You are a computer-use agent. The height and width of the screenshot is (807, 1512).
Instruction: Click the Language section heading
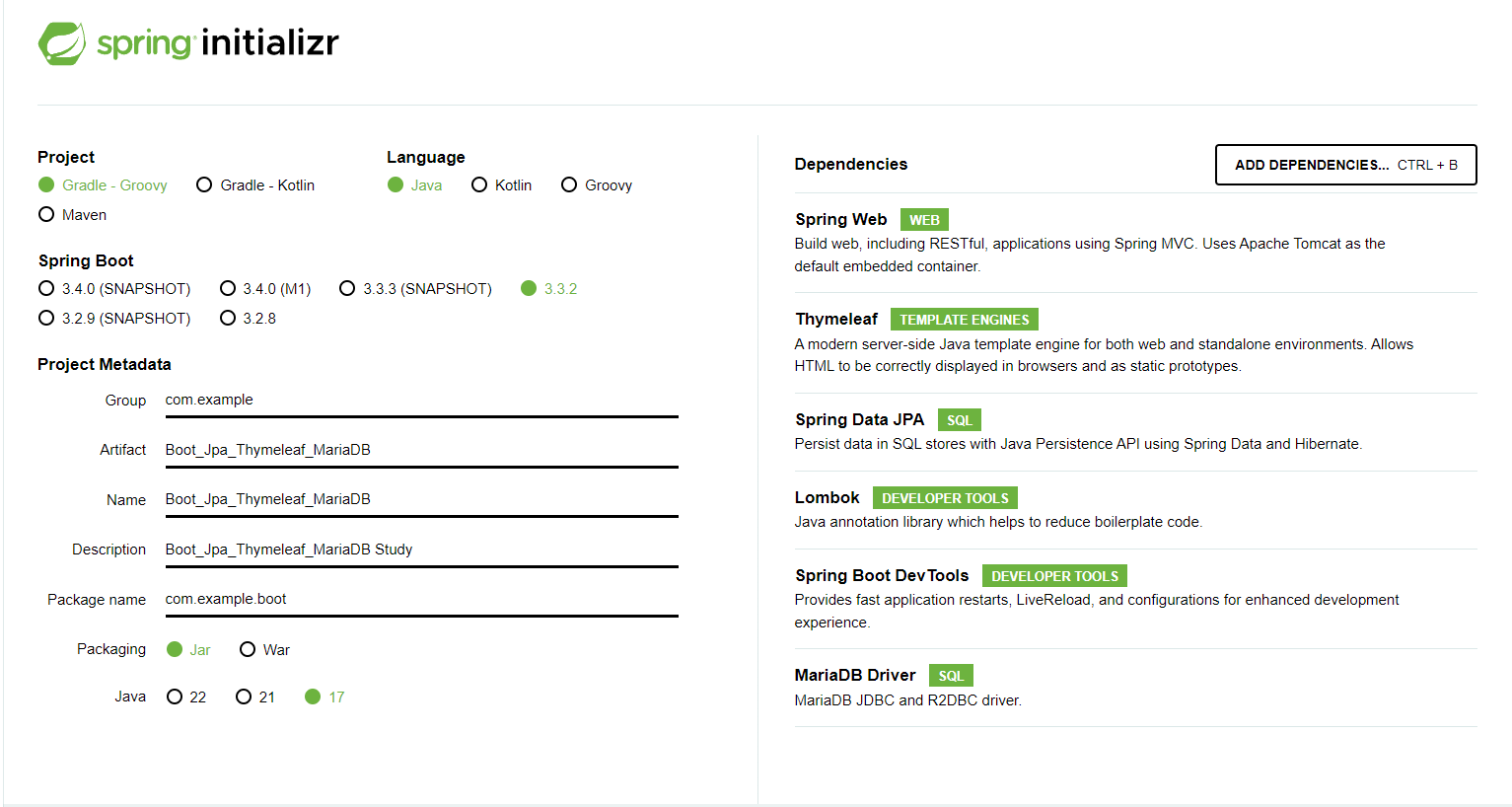coord(425,157)
